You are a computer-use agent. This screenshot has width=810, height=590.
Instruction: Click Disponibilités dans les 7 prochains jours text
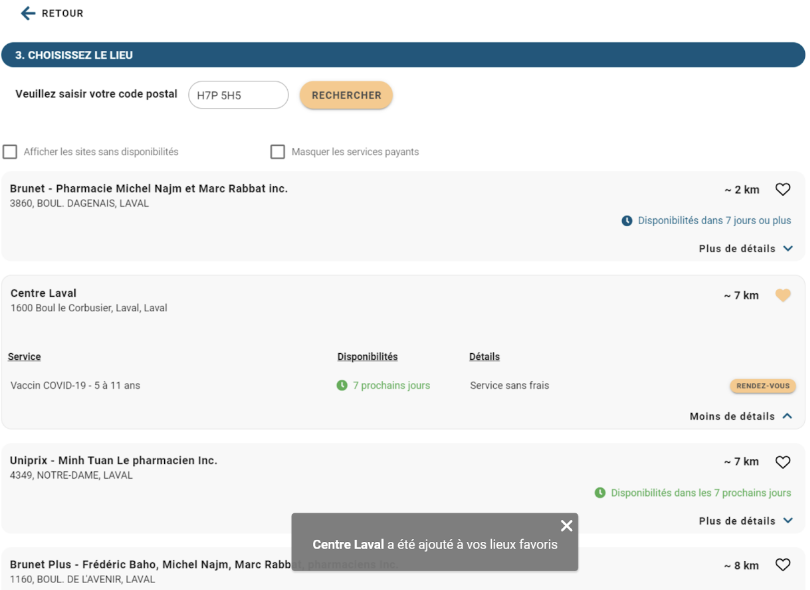click(701, 493)
